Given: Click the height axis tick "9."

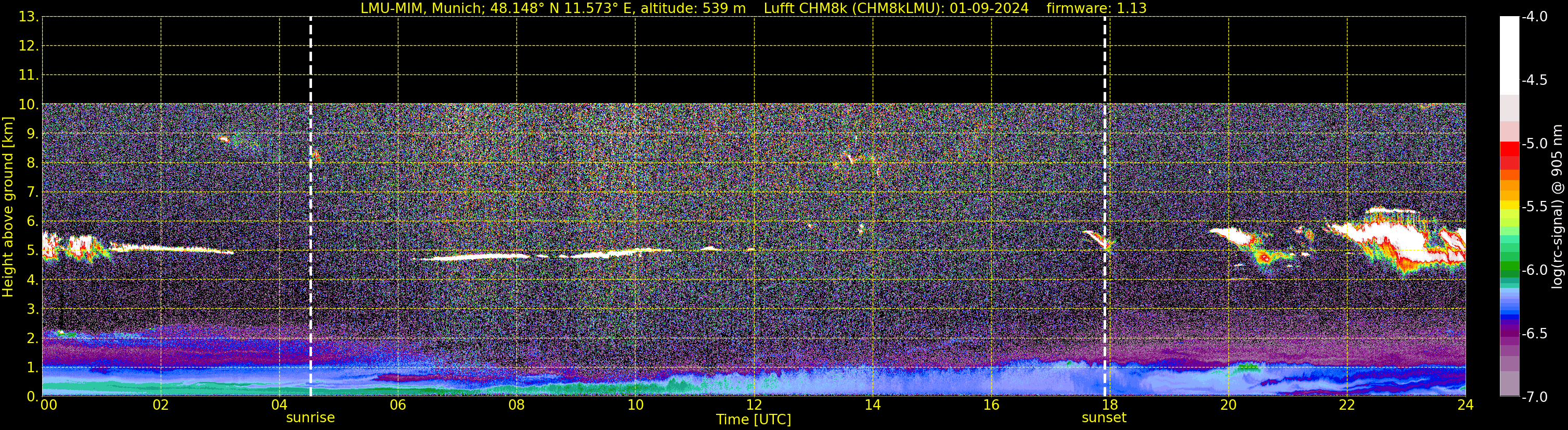Looking at the screenshot, I should coord(32,134).
